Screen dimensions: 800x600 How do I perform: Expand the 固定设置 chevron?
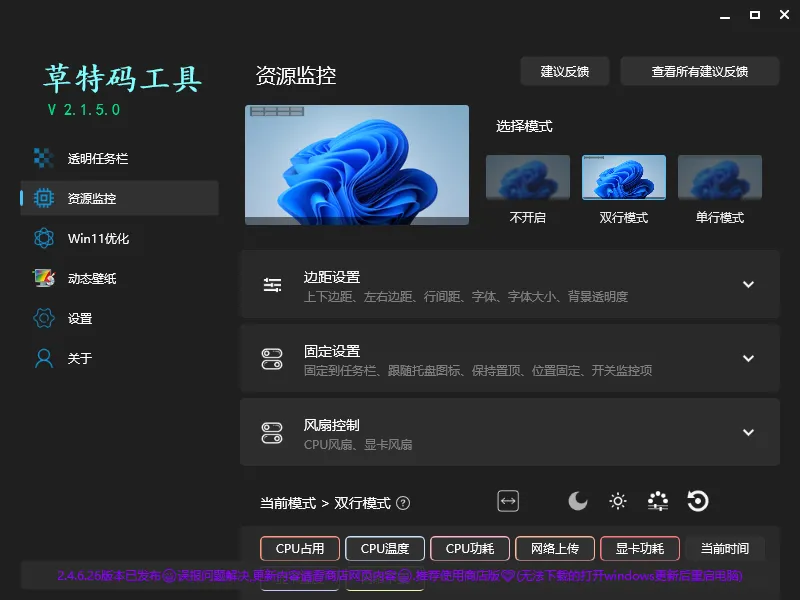coord(748,359)
